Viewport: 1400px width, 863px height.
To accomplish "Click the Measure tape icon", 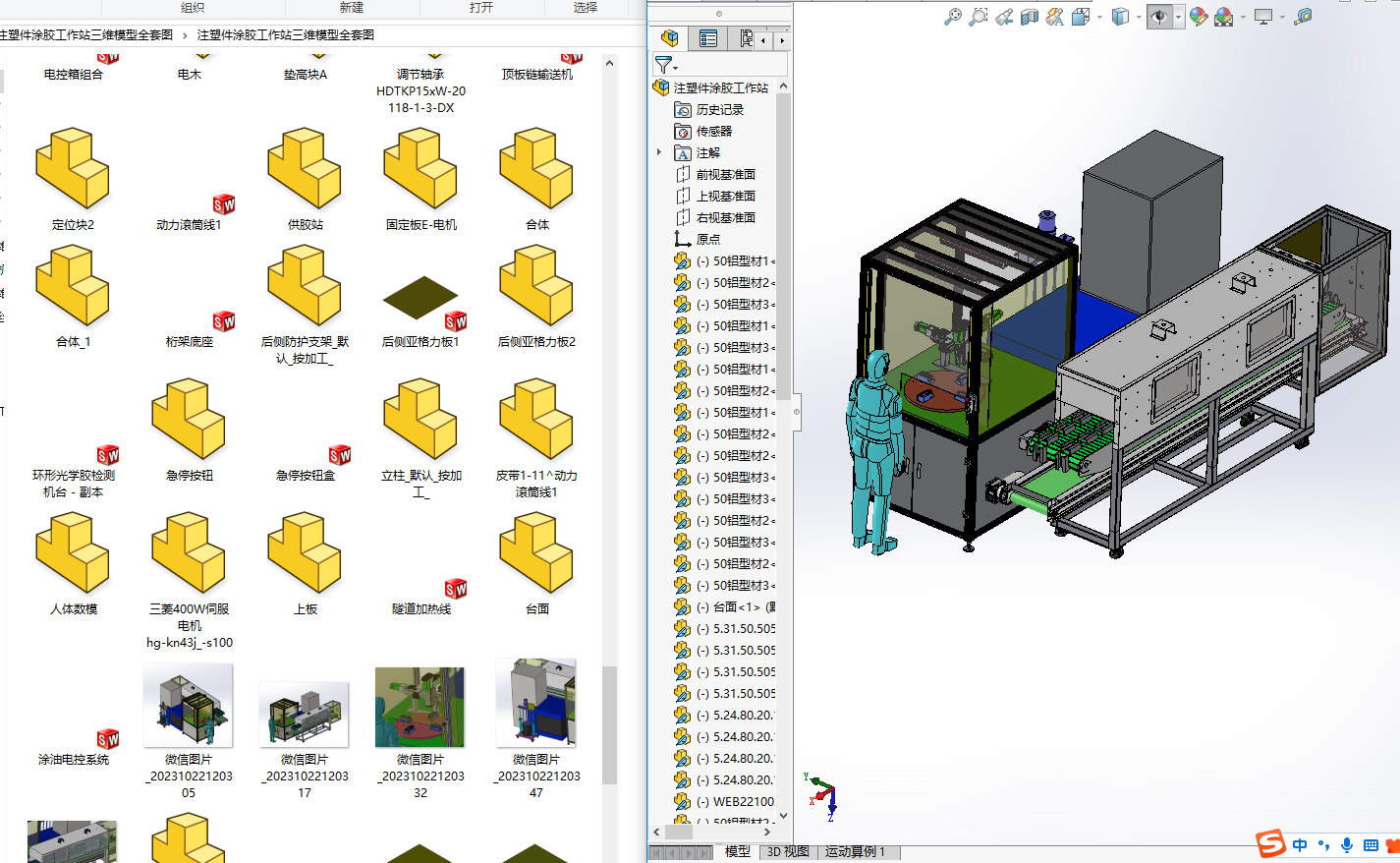I will pos(1303,17).
